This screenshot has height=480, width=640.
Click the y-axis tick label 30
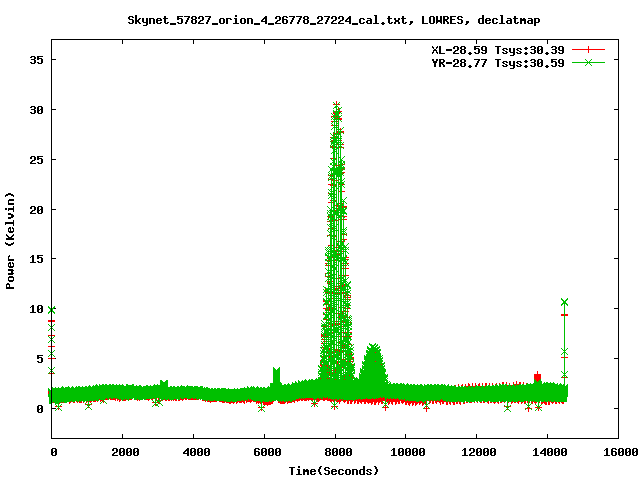click(x=36, y=110)
